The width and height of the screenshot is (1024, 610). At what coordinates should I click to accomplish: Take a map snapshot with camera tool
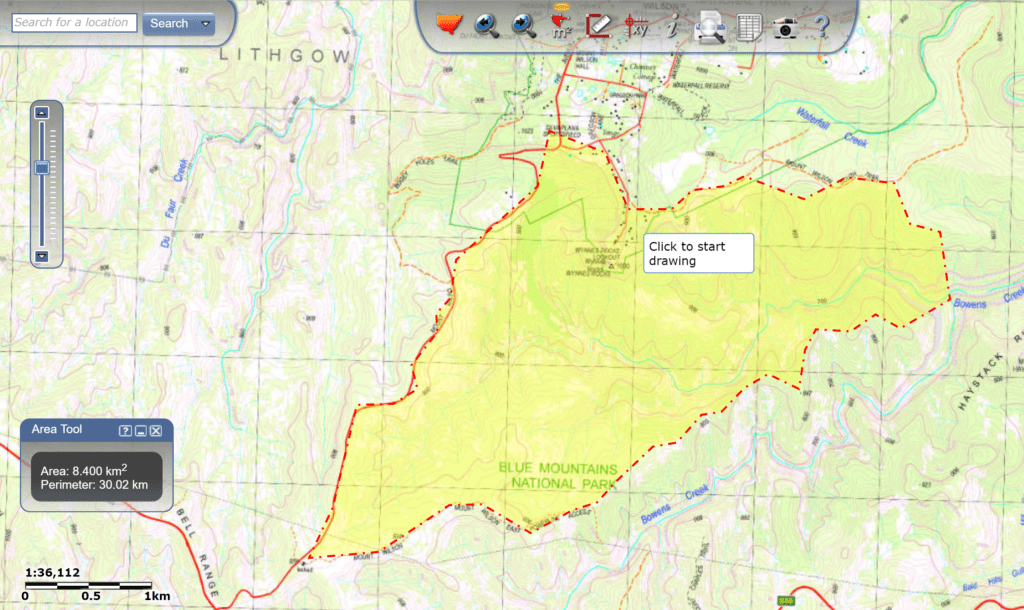click(785, 28)
